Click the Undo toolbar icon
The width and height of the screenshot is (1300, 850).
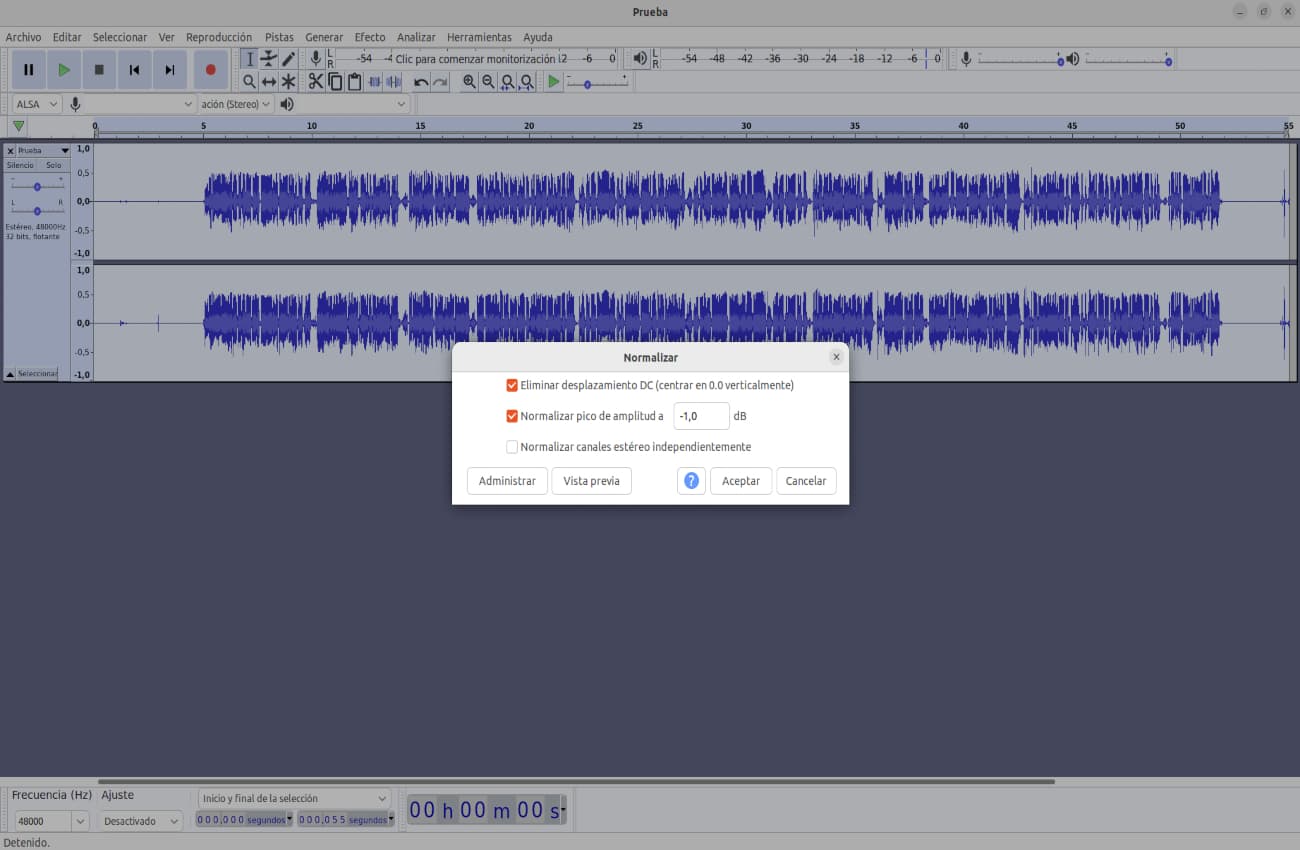pos(419,82)
